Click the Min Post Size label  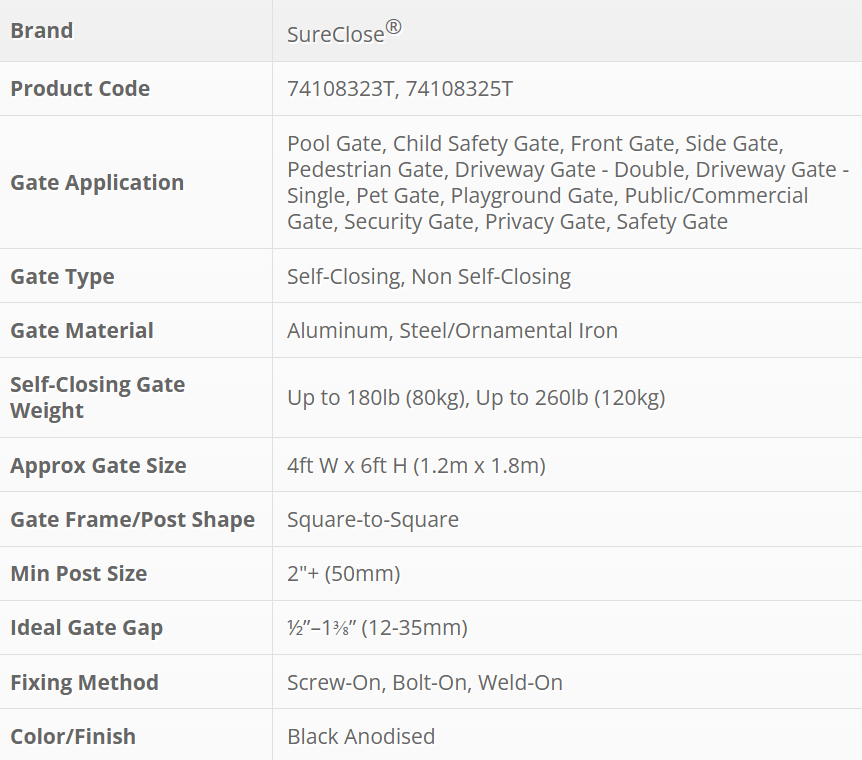pos(78,574)
